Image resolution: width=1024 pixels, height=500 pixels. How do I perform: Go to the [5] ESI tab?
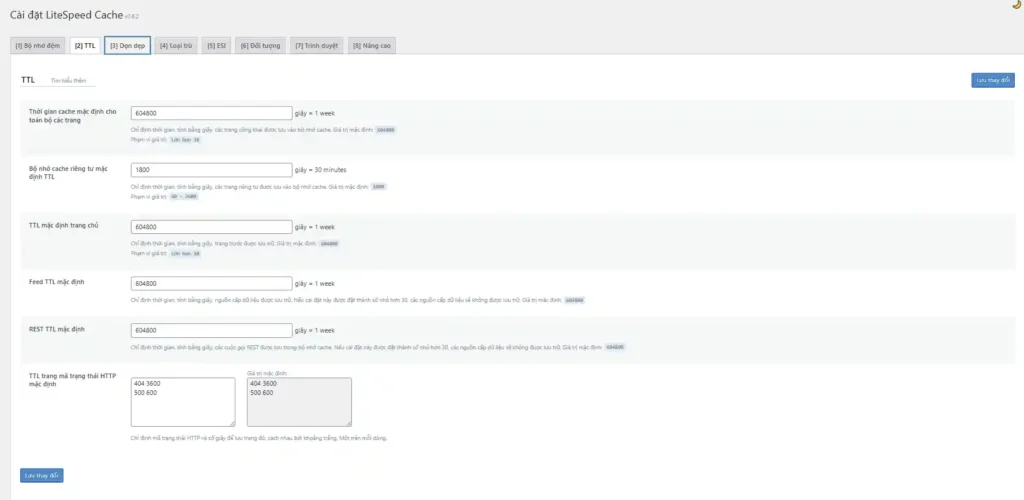coord(216,46)
